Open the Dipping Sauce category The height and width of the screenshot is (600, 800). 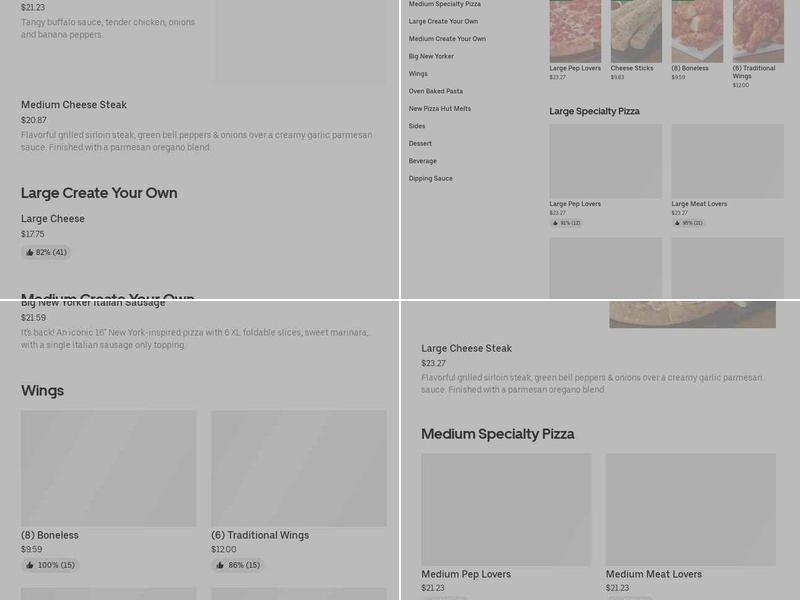(x=429, y=178)
